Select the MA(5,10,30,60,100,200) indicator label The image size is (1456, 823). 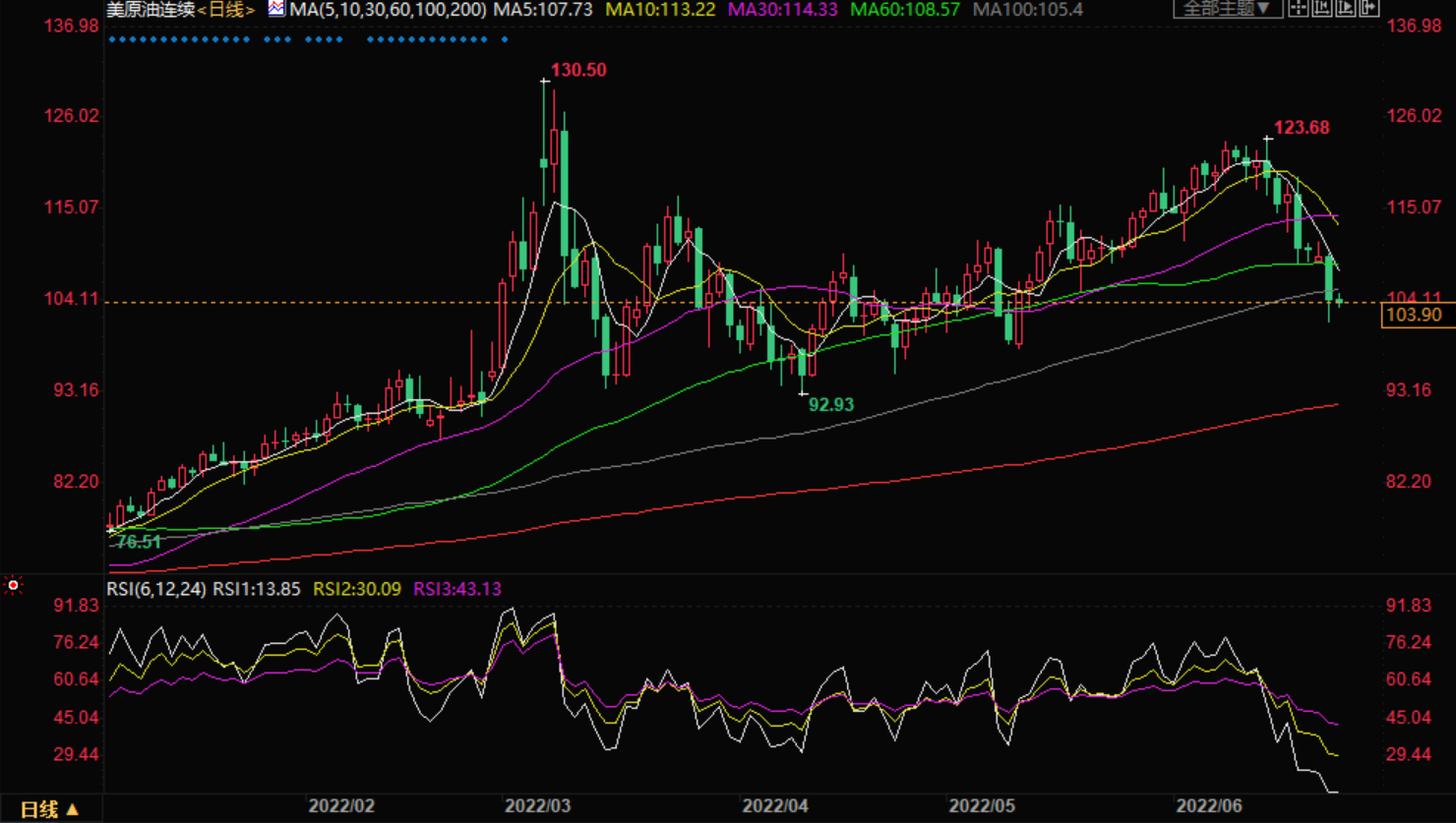388,10
